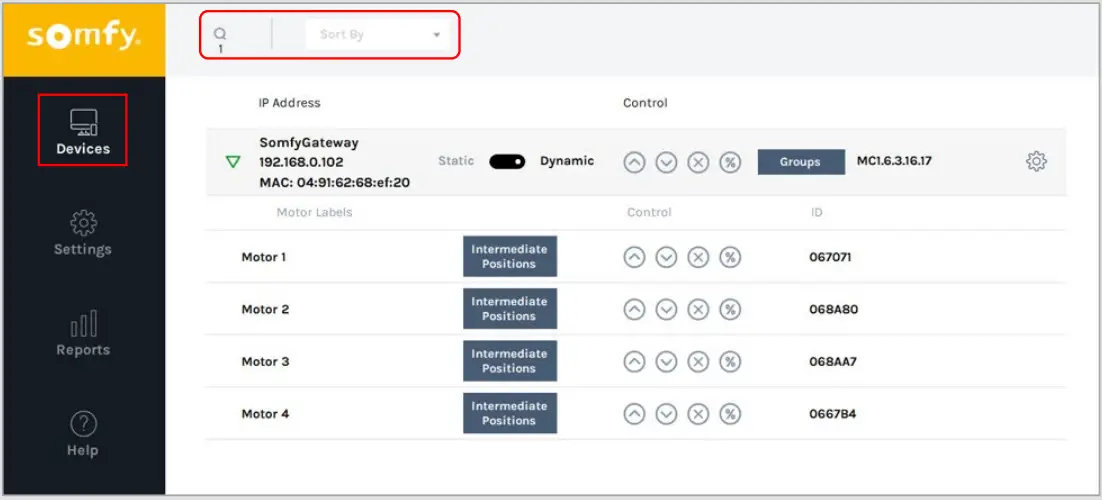The image size is (1102, 500).
Task: Open the Devices section in sidebar
Action: (83, 131)
